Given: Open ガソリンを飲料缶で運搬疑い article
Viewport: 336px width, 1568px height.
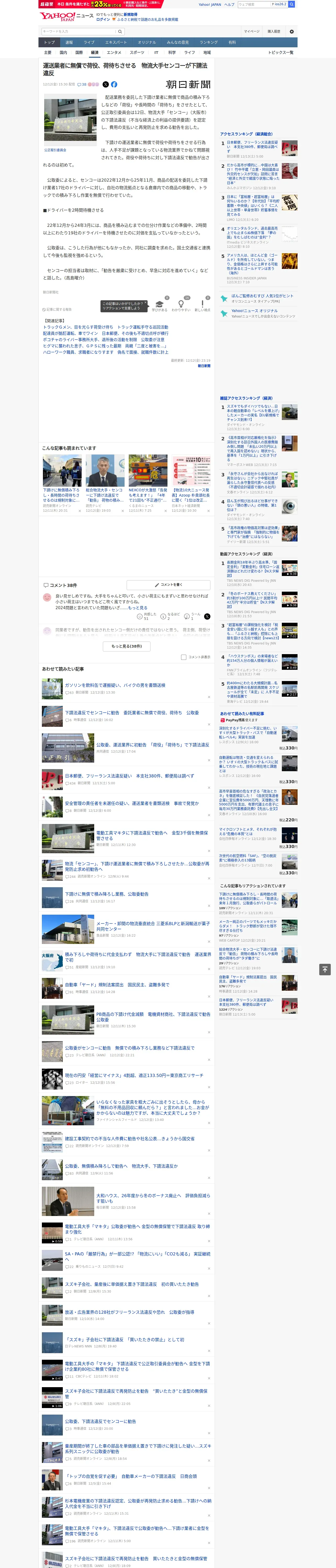Looking at the screenshot, I should click(115, 685).
